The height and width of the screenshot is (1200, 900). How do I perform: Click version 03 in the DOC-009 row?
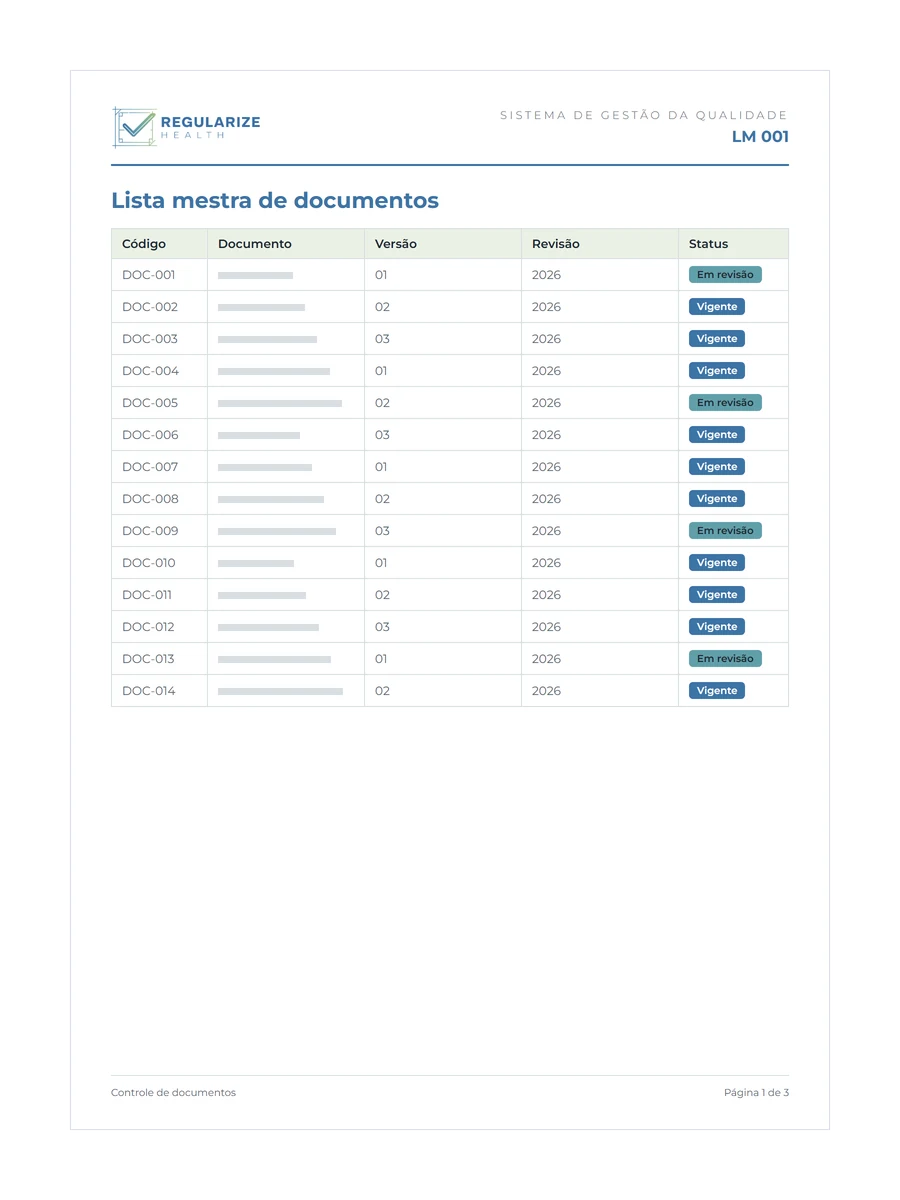[x=382, y=531]
